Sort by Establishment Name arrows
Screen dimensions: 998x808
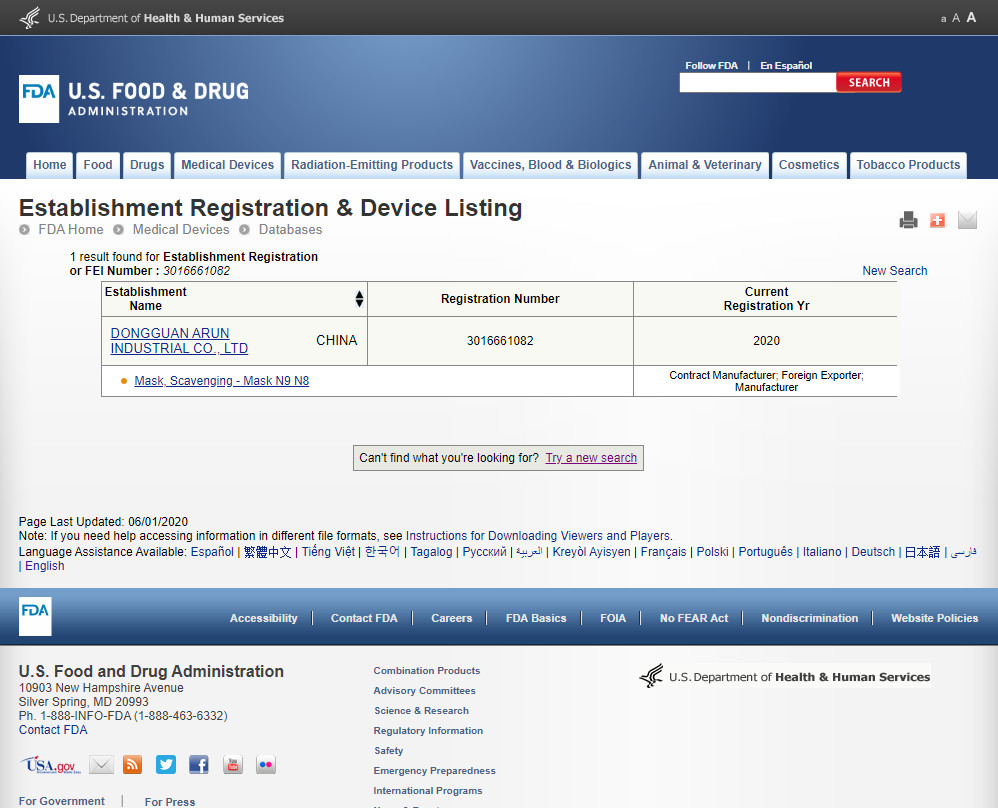[359, 299]
